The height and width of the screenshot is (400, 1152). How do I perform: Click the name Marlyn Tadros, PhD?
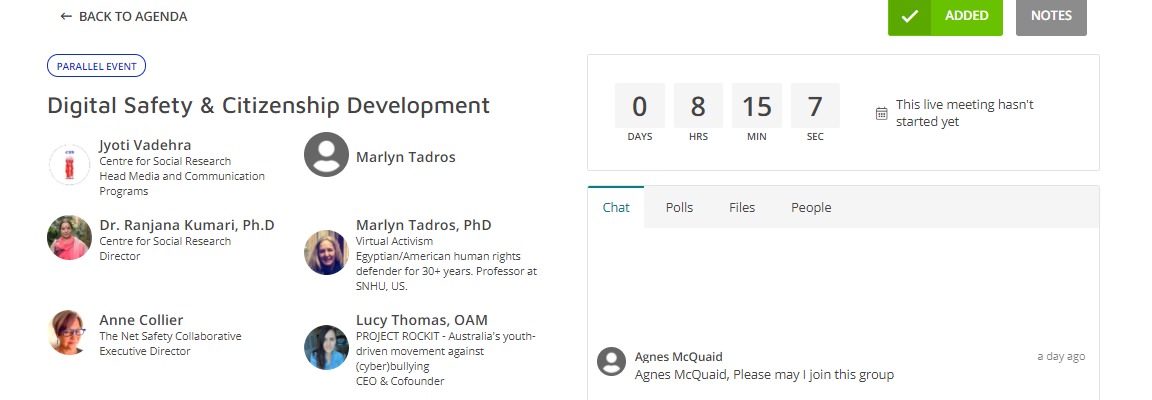tap(424, 225)
